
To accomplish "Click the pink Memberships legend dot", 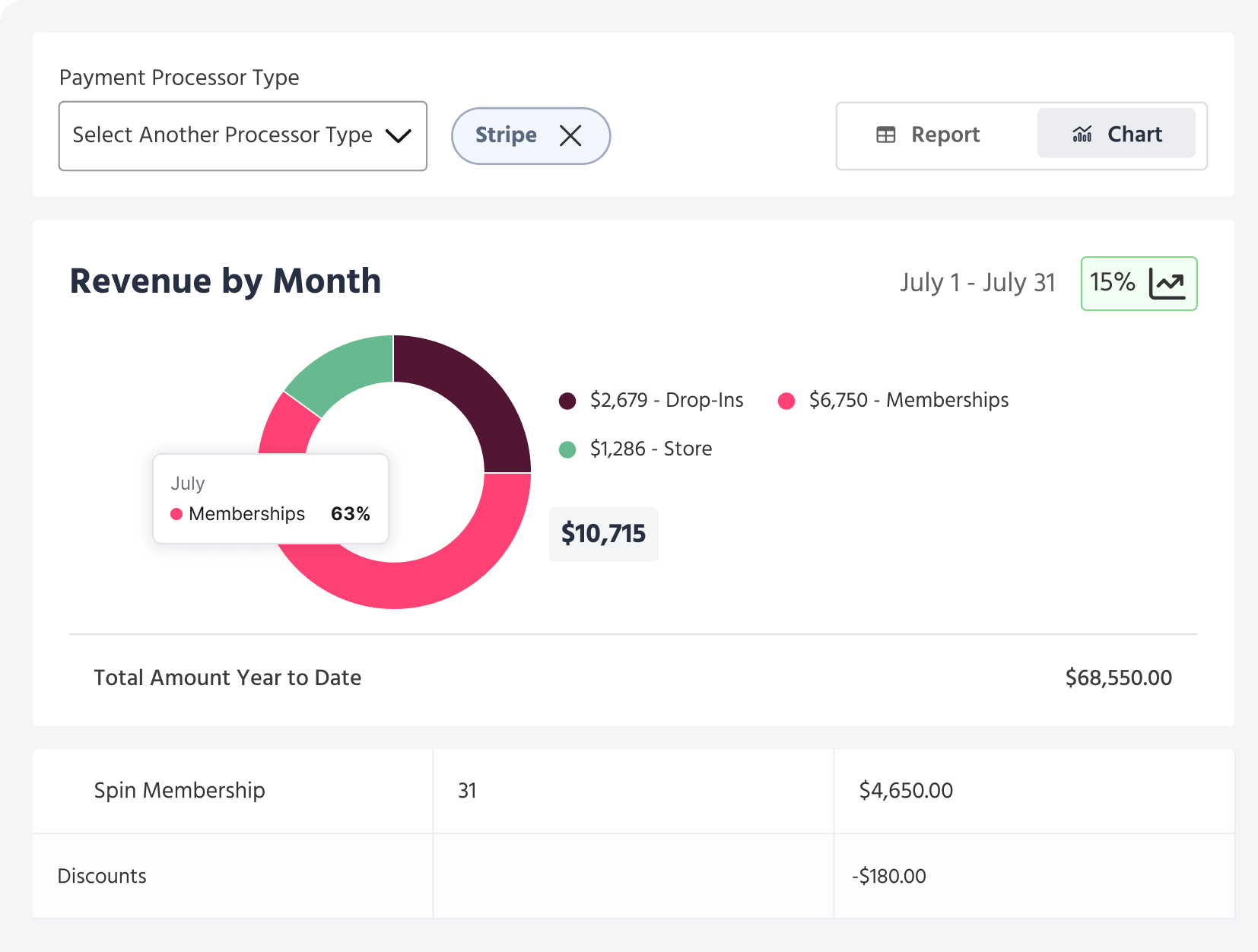I will 786,401.
